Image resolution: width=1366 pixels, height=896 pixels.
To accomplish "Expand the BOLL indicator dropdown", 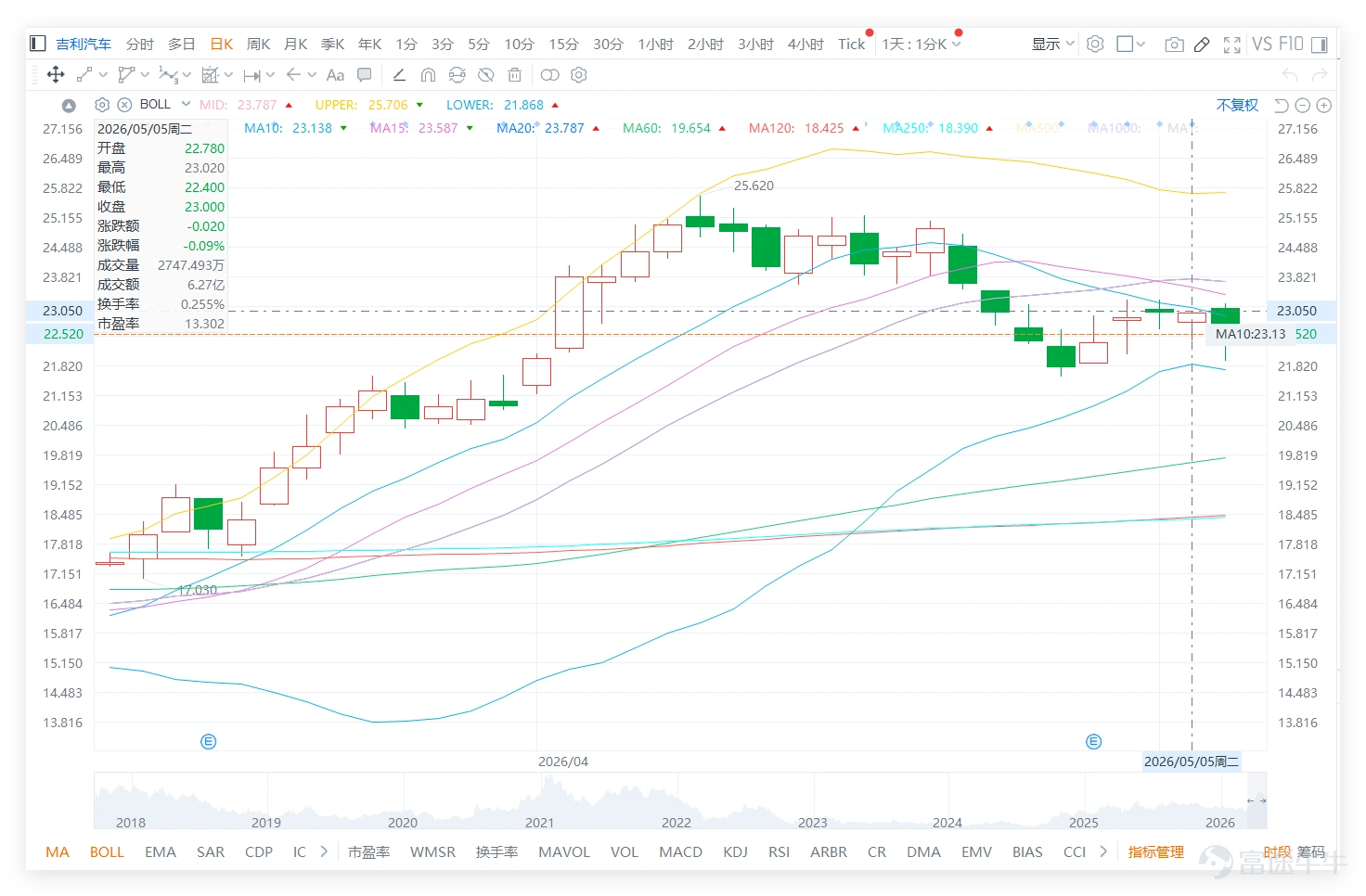I will click(186, 104).
